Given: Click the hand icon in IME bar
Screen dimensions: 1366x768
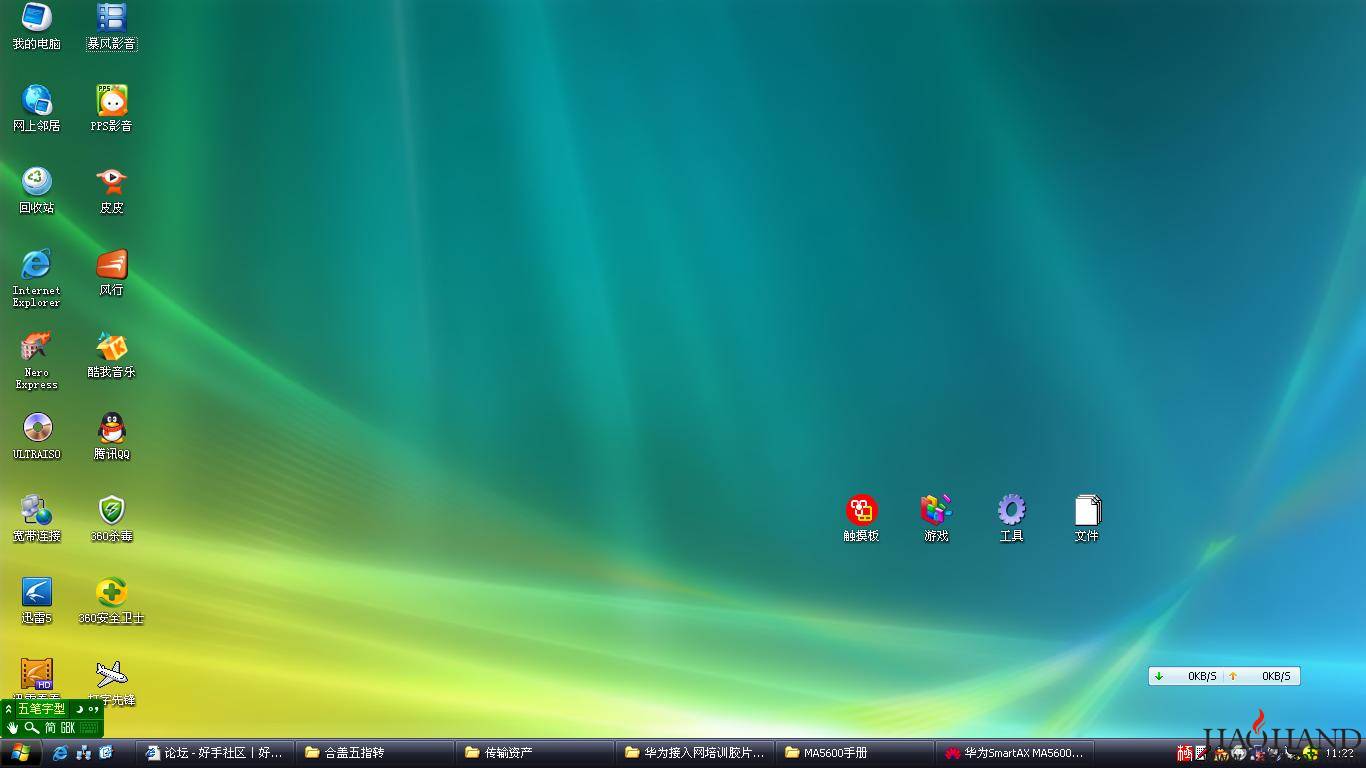Looking at the screenshot, I should [x=13, y=728].
